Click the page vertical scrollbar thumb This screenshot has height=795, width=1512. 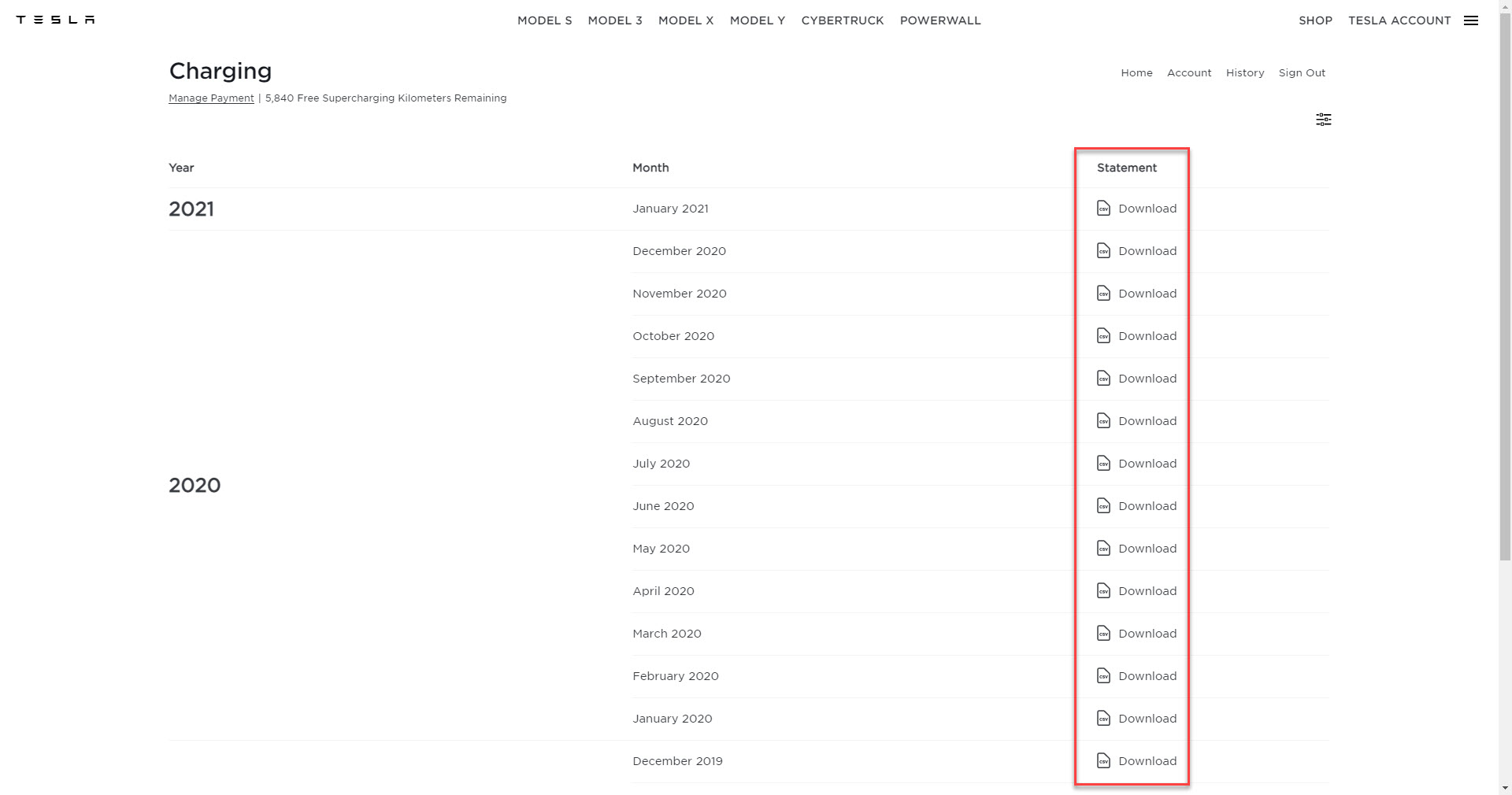(x=1505, y=287)
